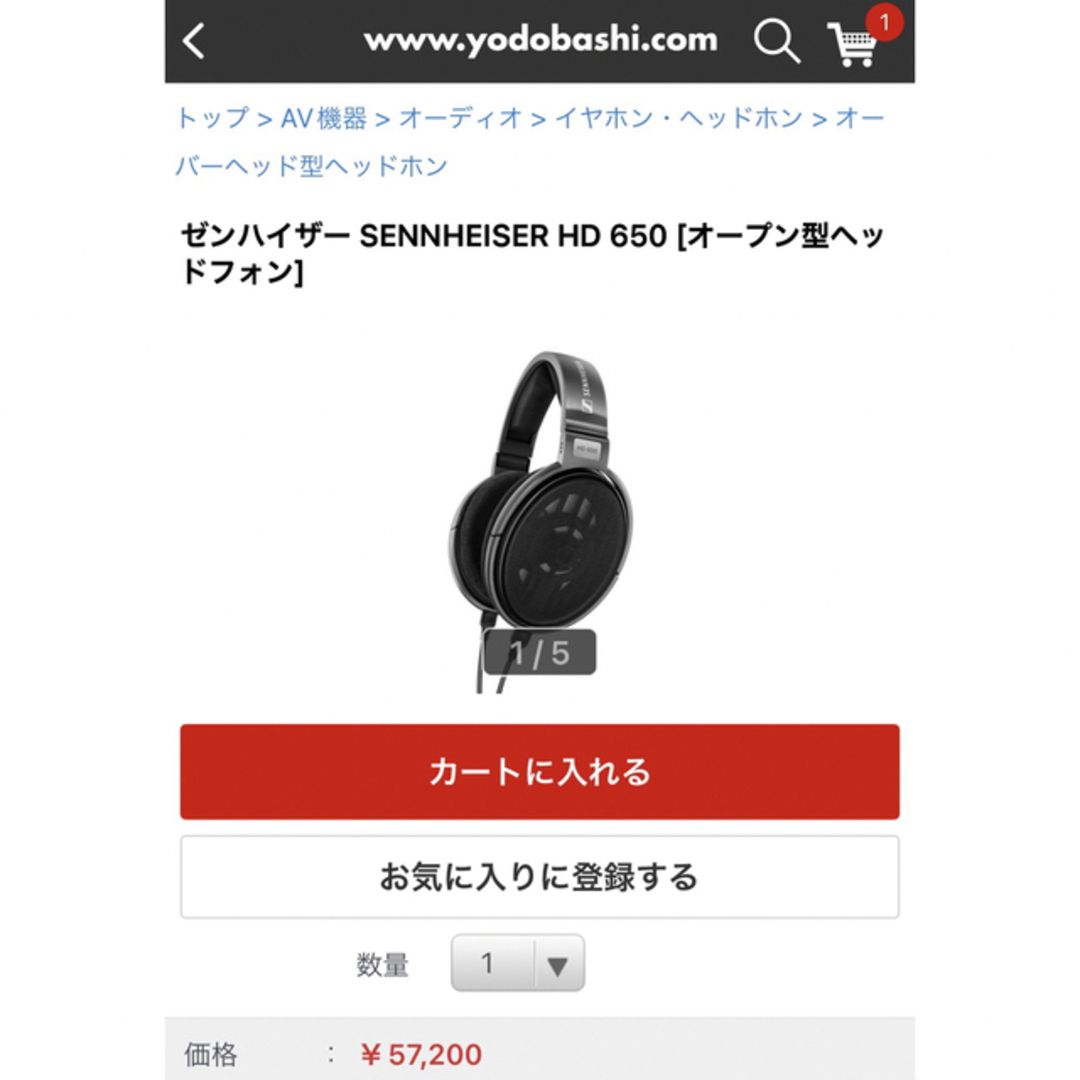1080x1080 pixels.
Task: Open the バーヘッド型ヘッドホン breadcrumb link
Action: [x=311, y=165]
